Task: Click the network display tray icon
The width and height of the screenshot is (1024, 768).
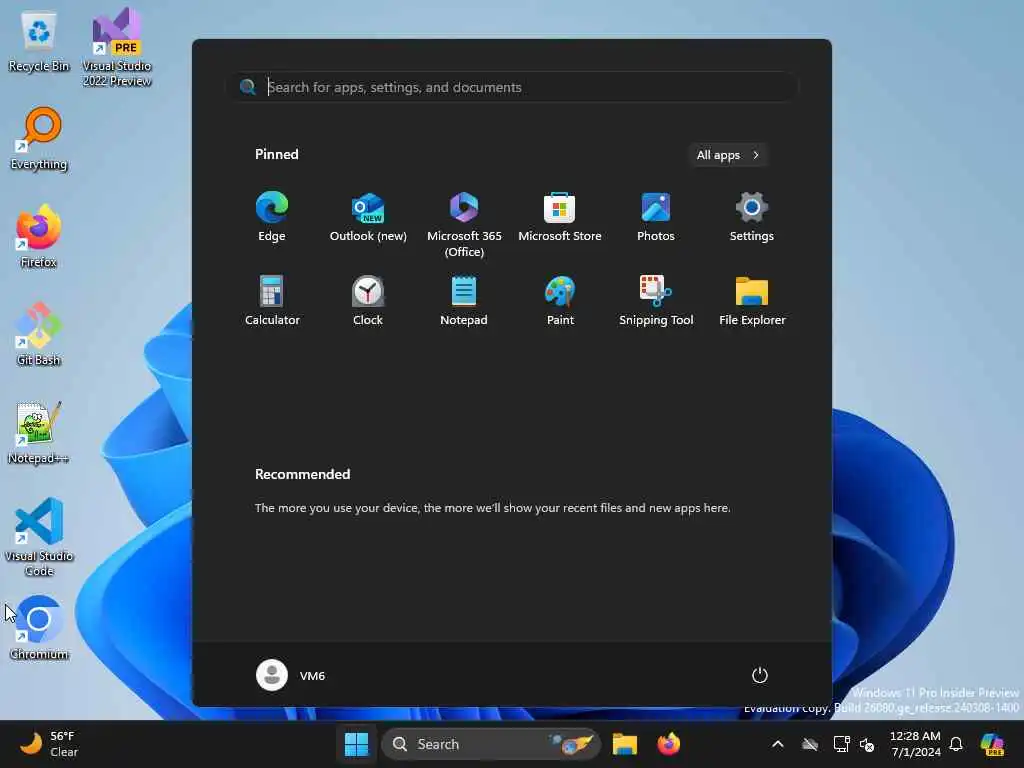Action: click(841, 744)
